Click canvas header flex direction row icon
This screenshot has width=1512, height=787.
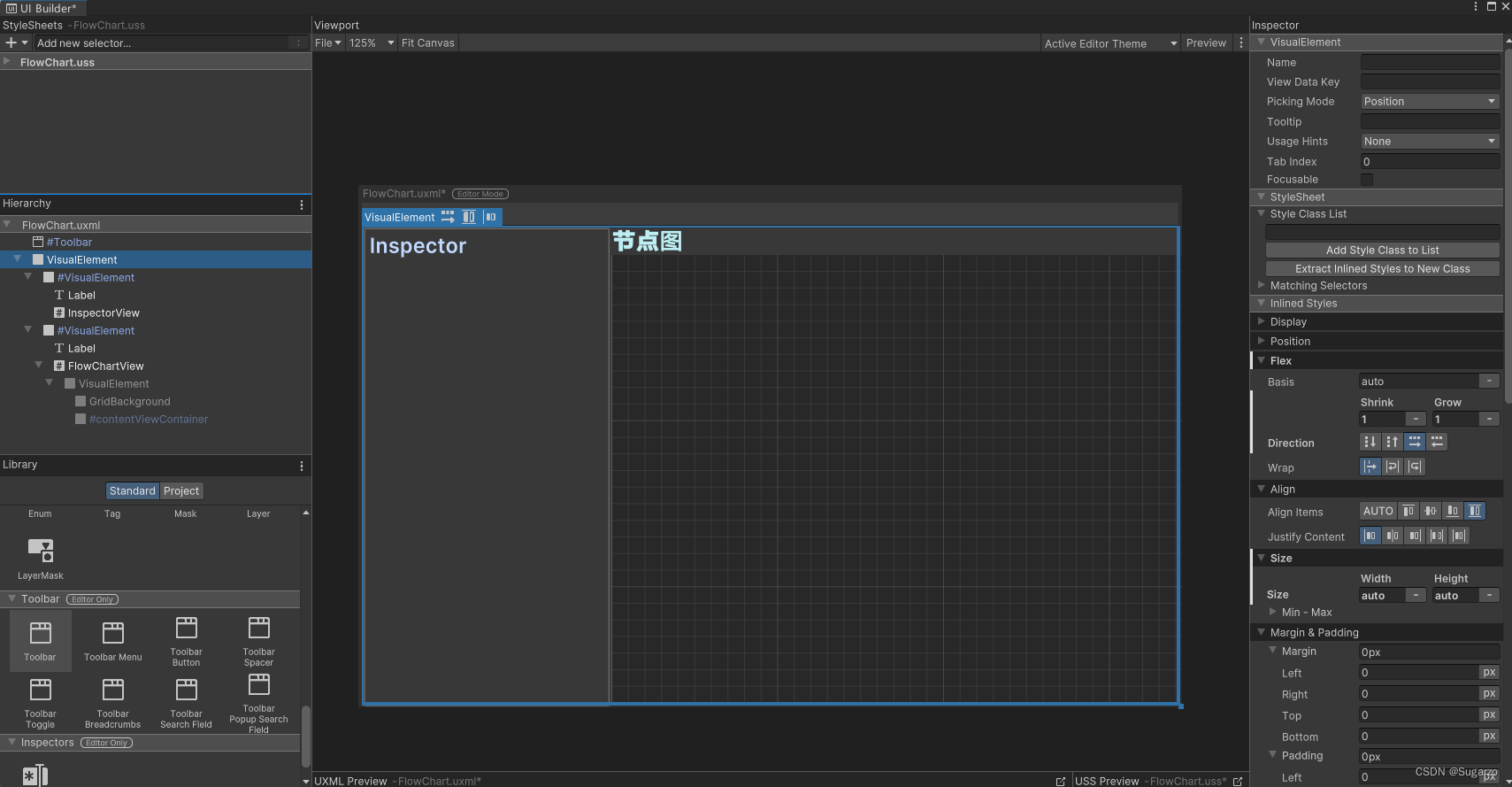(x=448, y=217)
